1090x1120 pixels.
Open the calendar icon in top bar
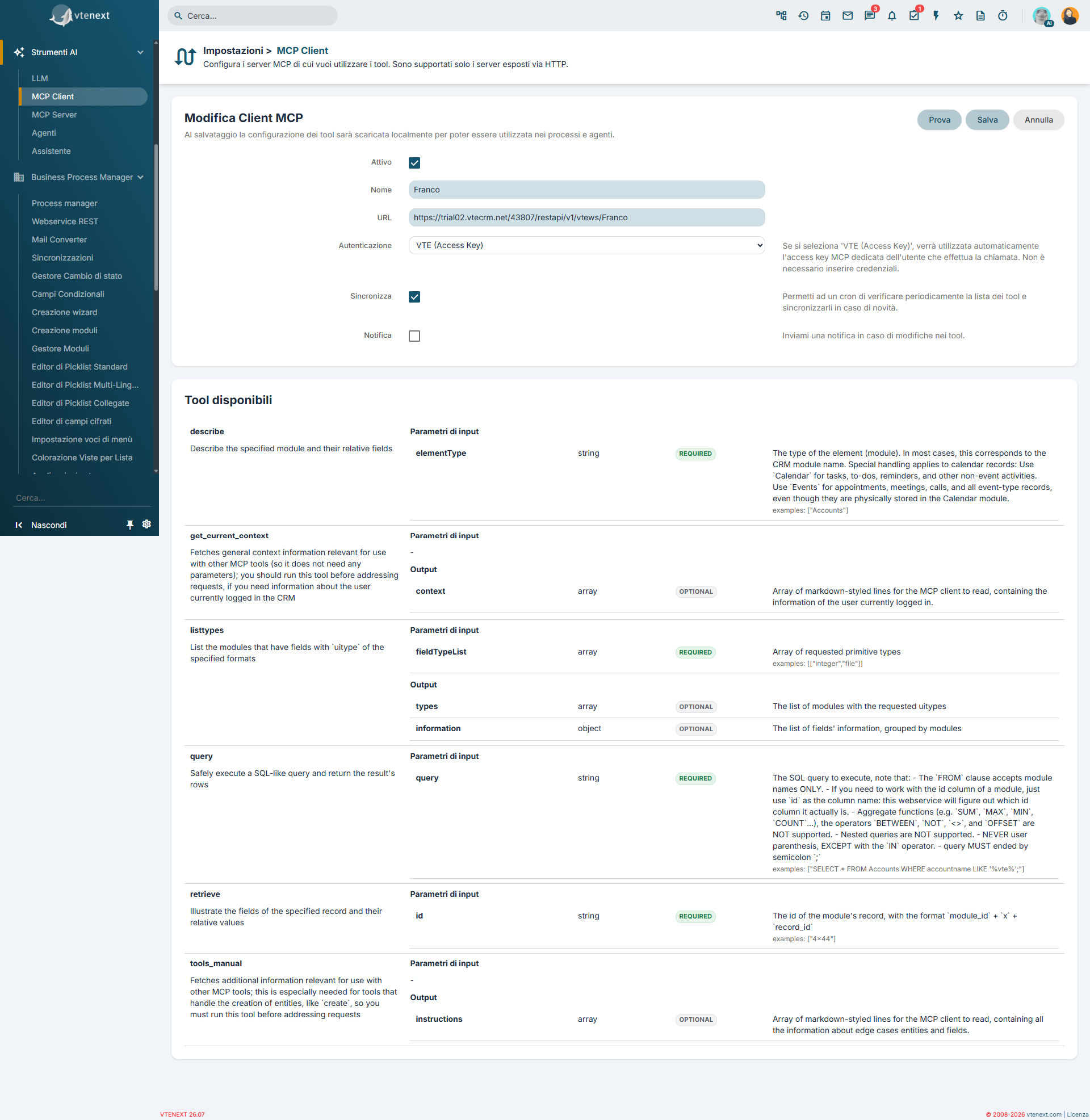(825, 15)
